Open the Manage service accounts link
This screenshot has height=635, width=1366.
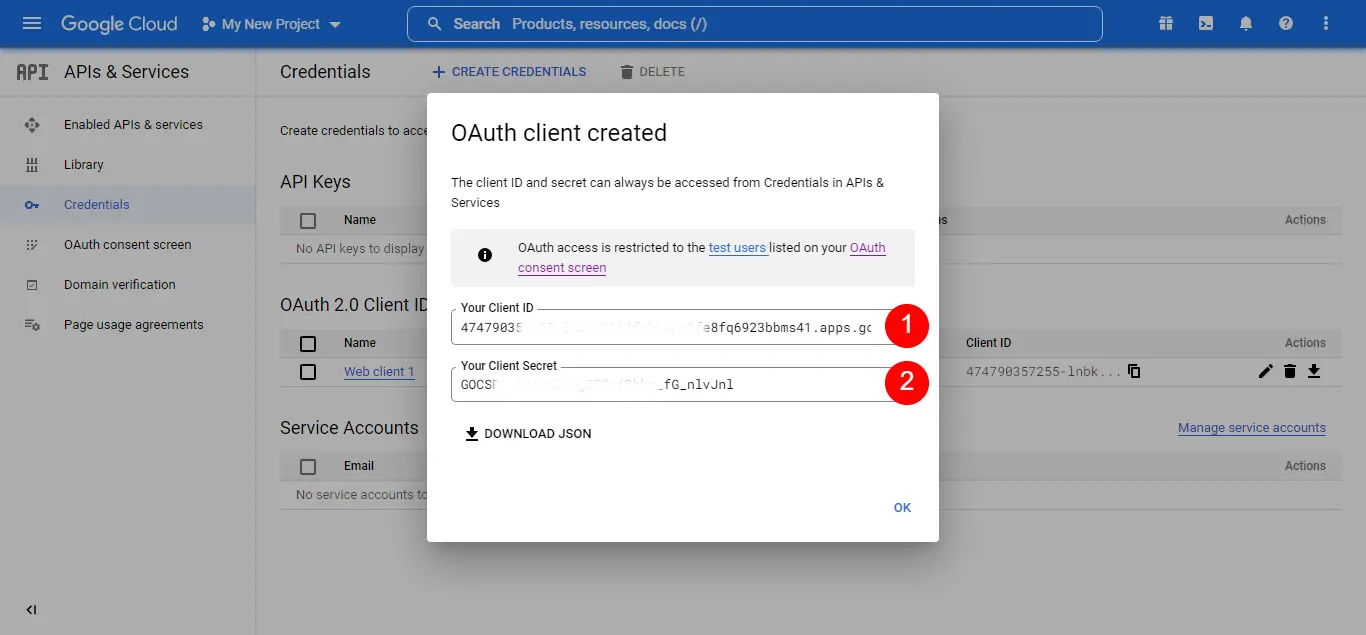[x=1252, y=427]
